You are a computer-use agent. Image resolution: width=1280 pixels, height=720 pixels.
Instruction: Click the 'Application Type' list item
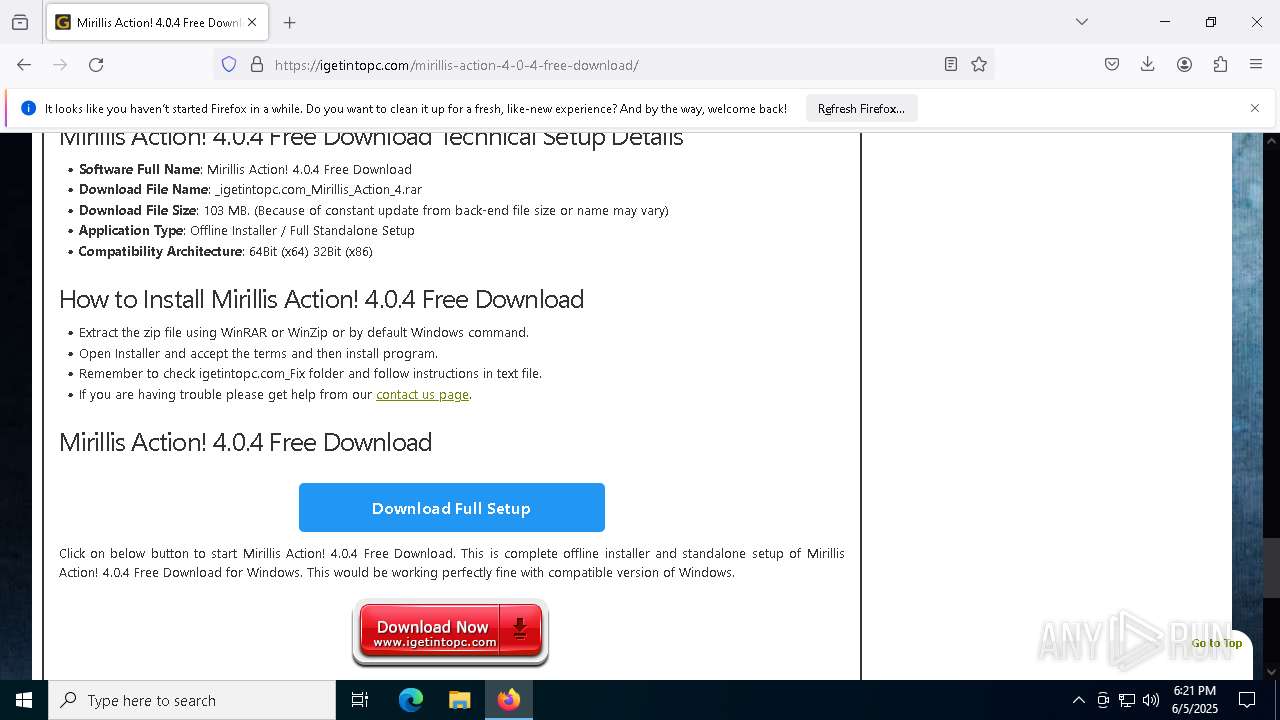point(246,230)
